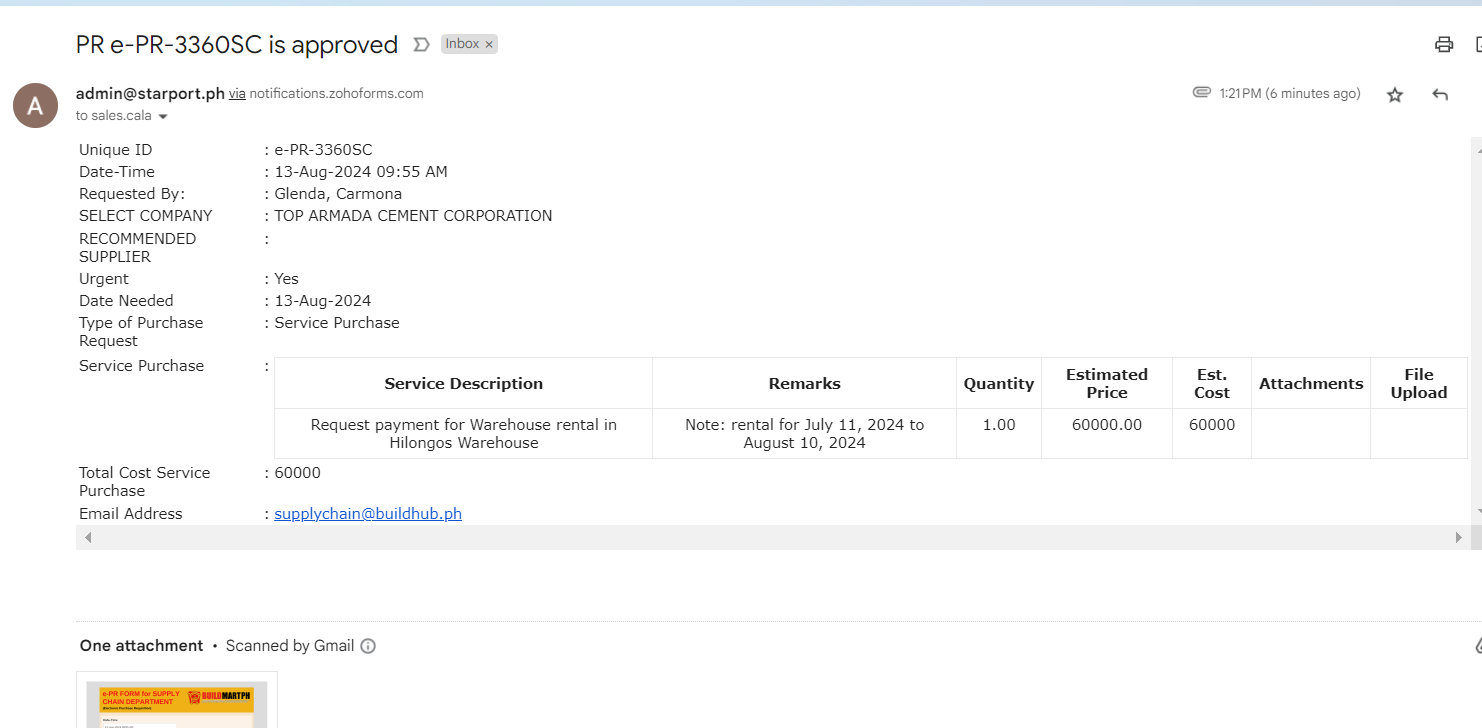Toggle the importance marker beside the subject
This screenshot has width=1482, height=728.
click(x=421, y=45)
